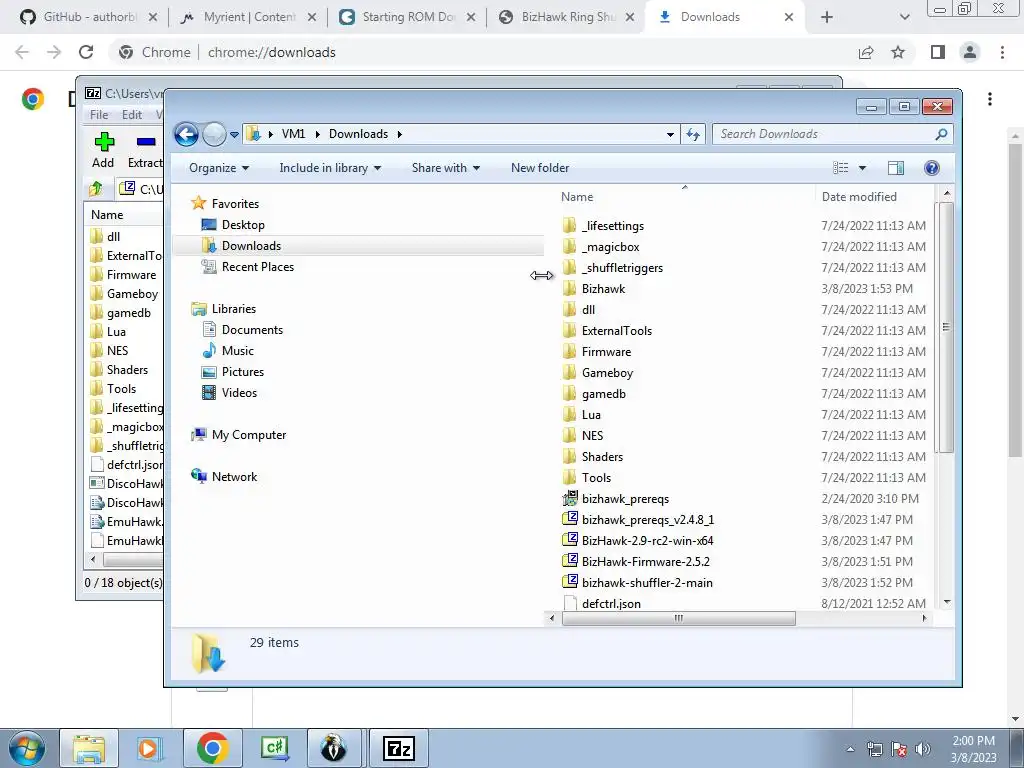
Task: Select the Music library
Action: coord(237,351)
